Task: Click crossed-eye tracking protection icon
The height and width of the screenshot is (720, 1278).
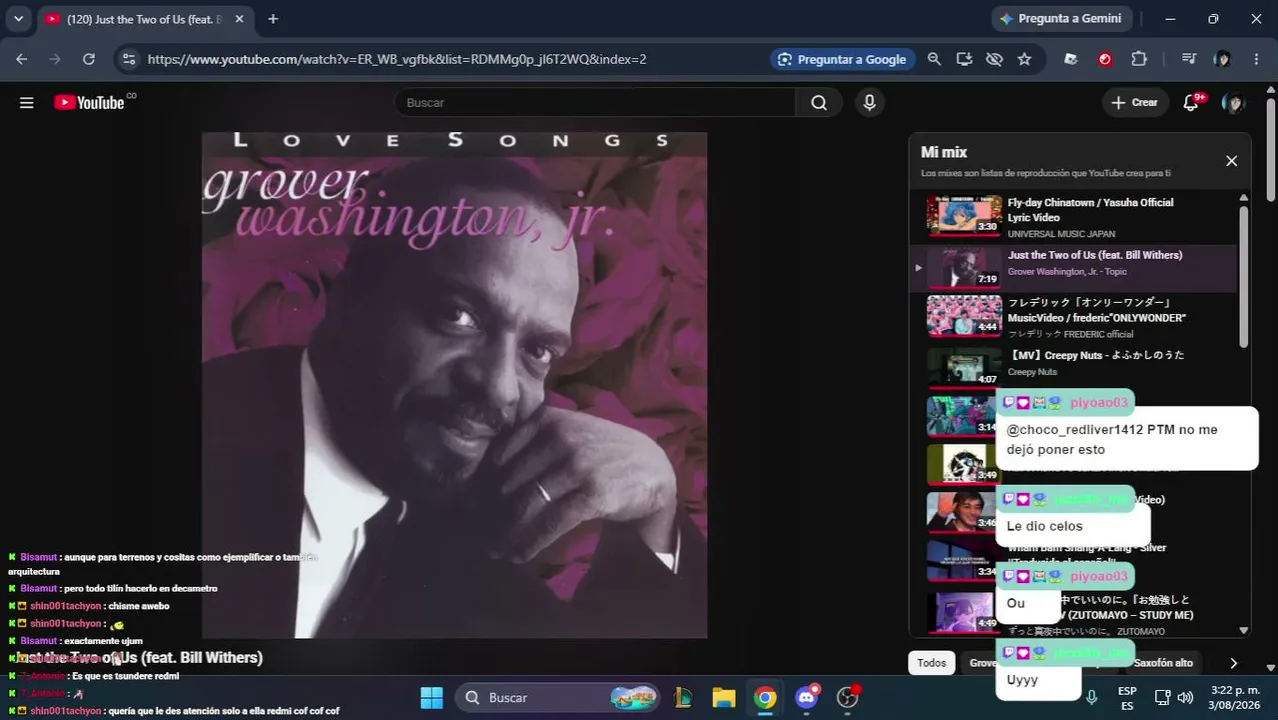Action: [994, 59]
